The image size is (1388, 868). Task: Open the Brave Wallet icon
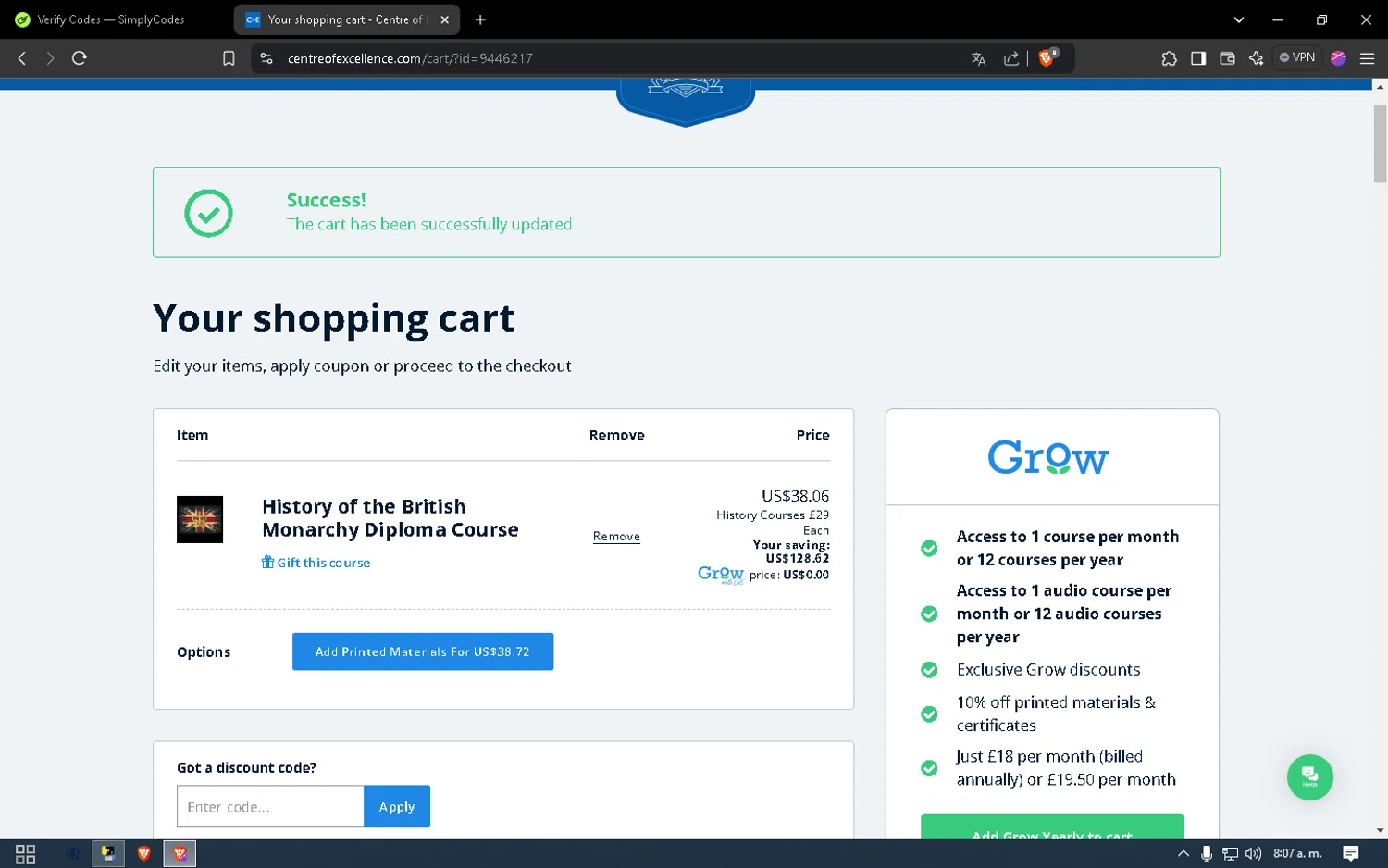pos(1228,58)
